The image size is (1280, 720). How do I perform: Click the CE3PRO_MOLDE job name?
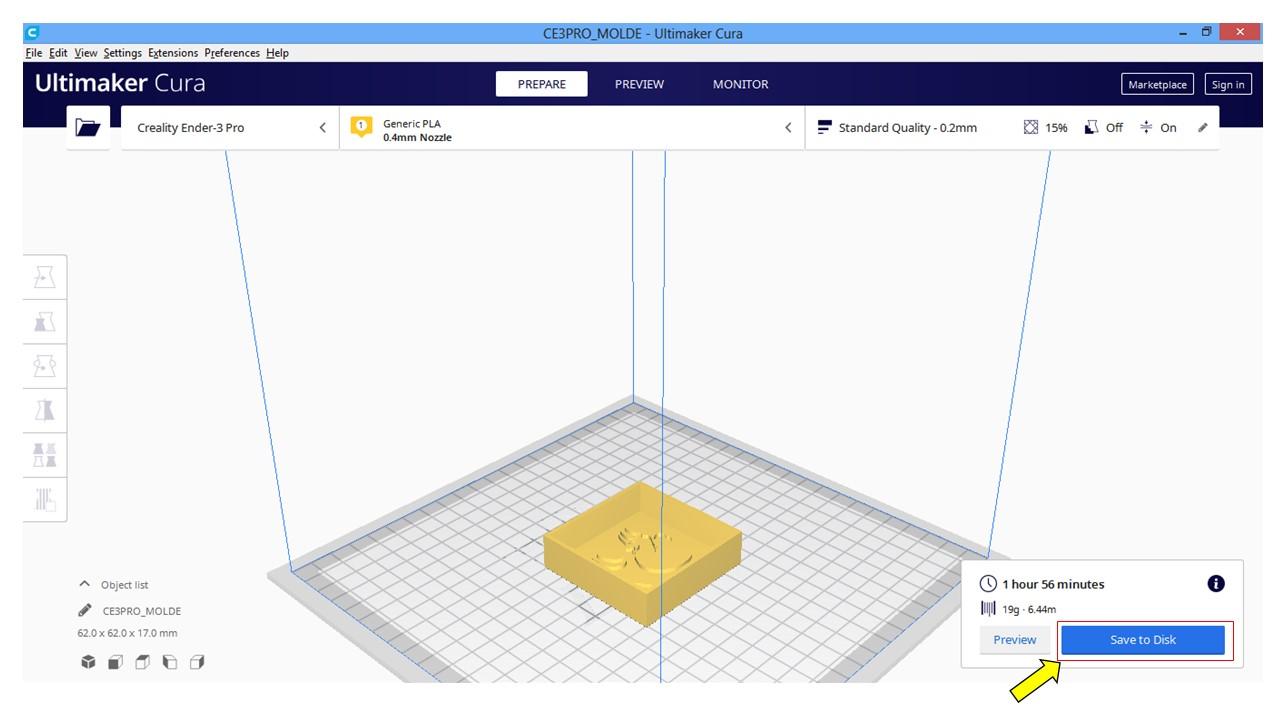[x=142, y=611]
